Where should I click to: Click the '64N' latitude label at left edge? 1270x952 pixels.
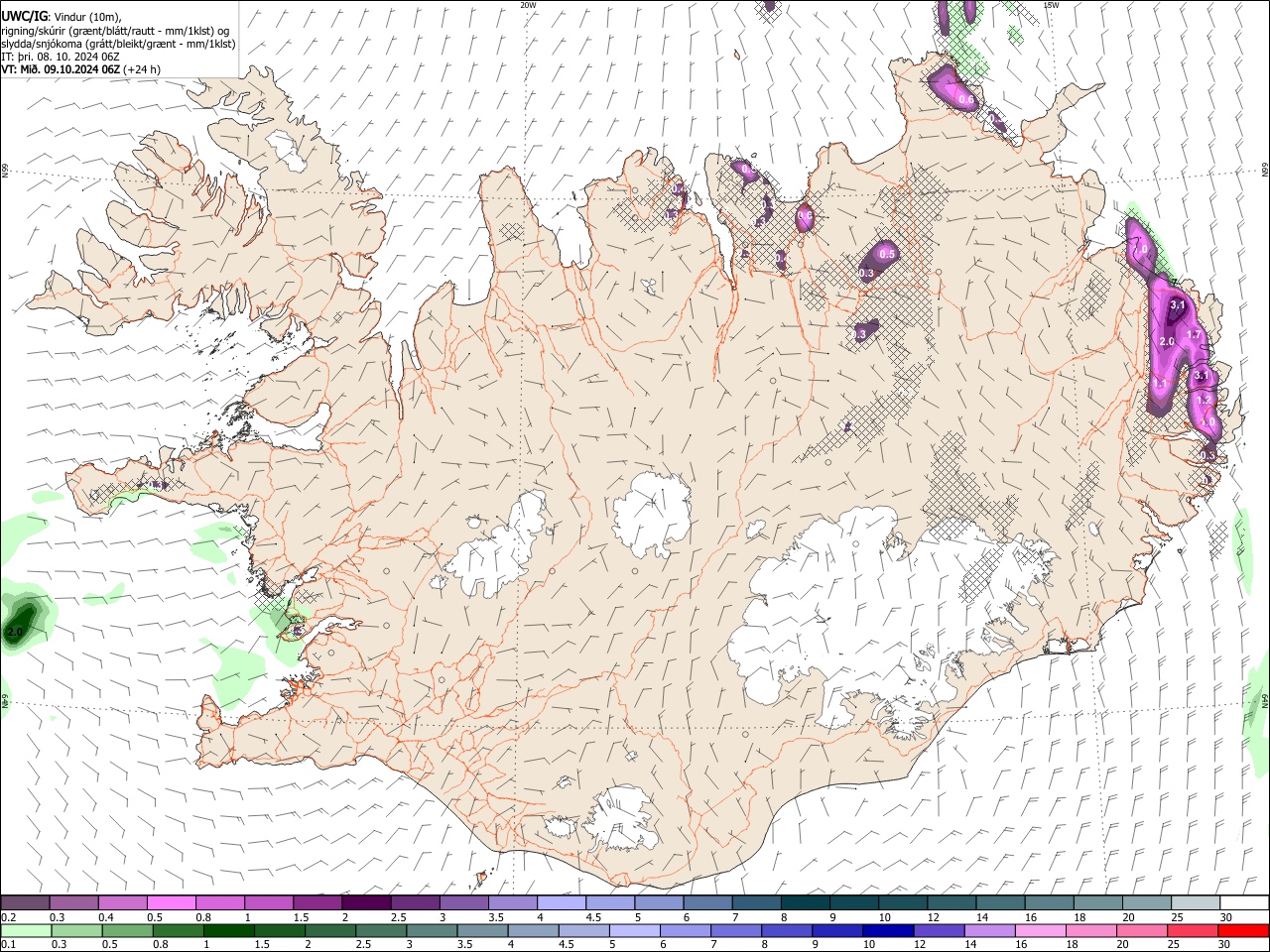pos(5,700)
